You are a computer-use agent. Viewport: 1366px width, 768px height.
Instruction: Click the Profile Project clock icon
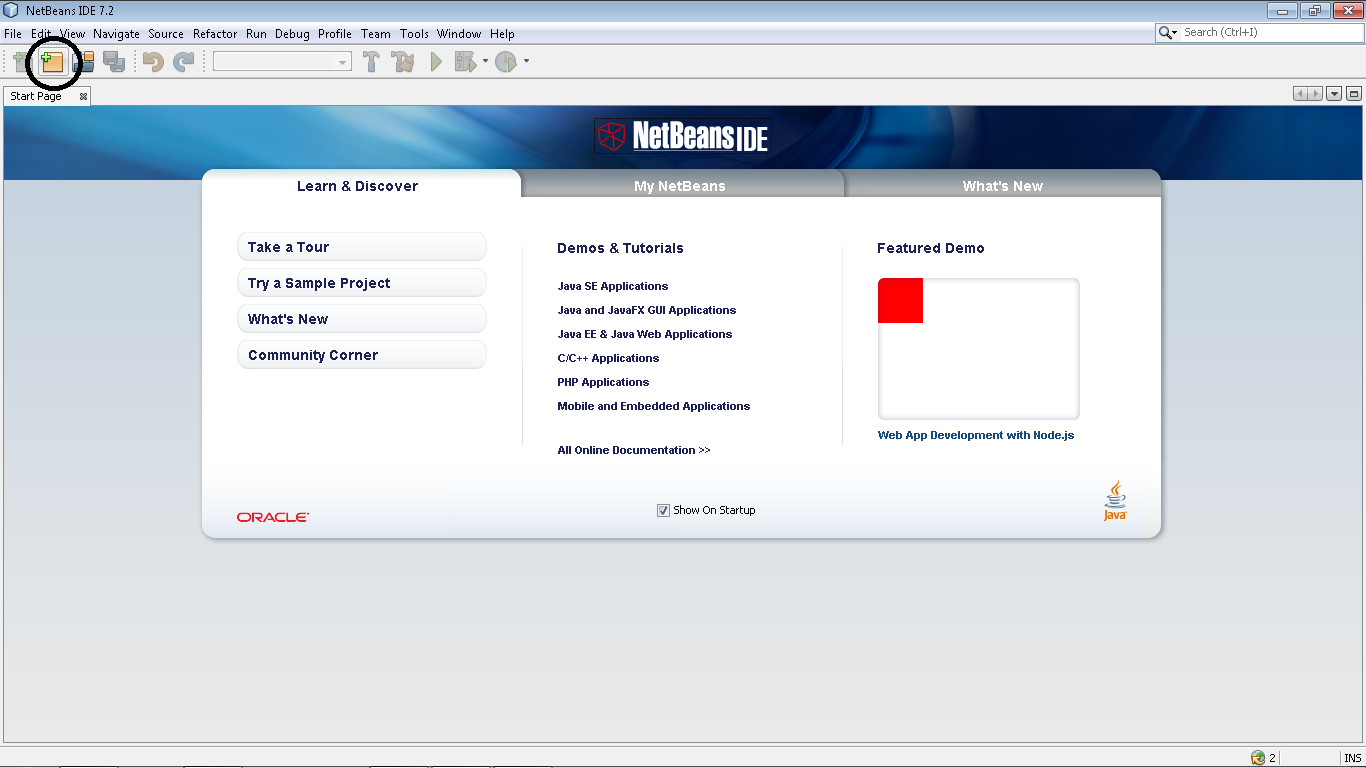506,62
